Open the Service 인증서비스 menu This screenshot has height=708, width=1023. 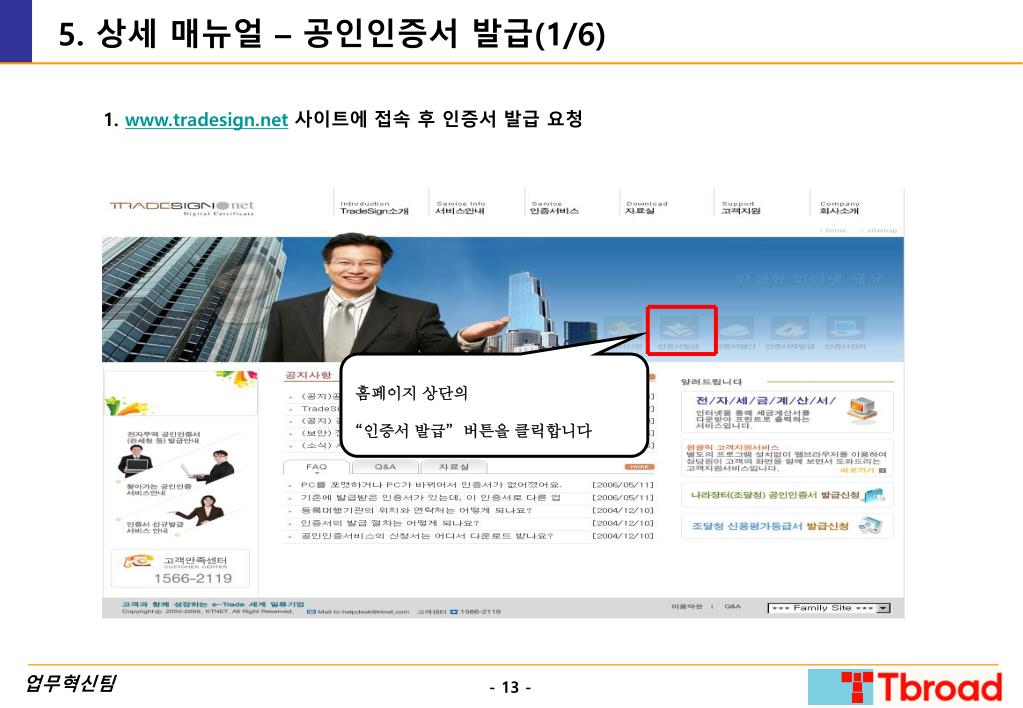554,208
